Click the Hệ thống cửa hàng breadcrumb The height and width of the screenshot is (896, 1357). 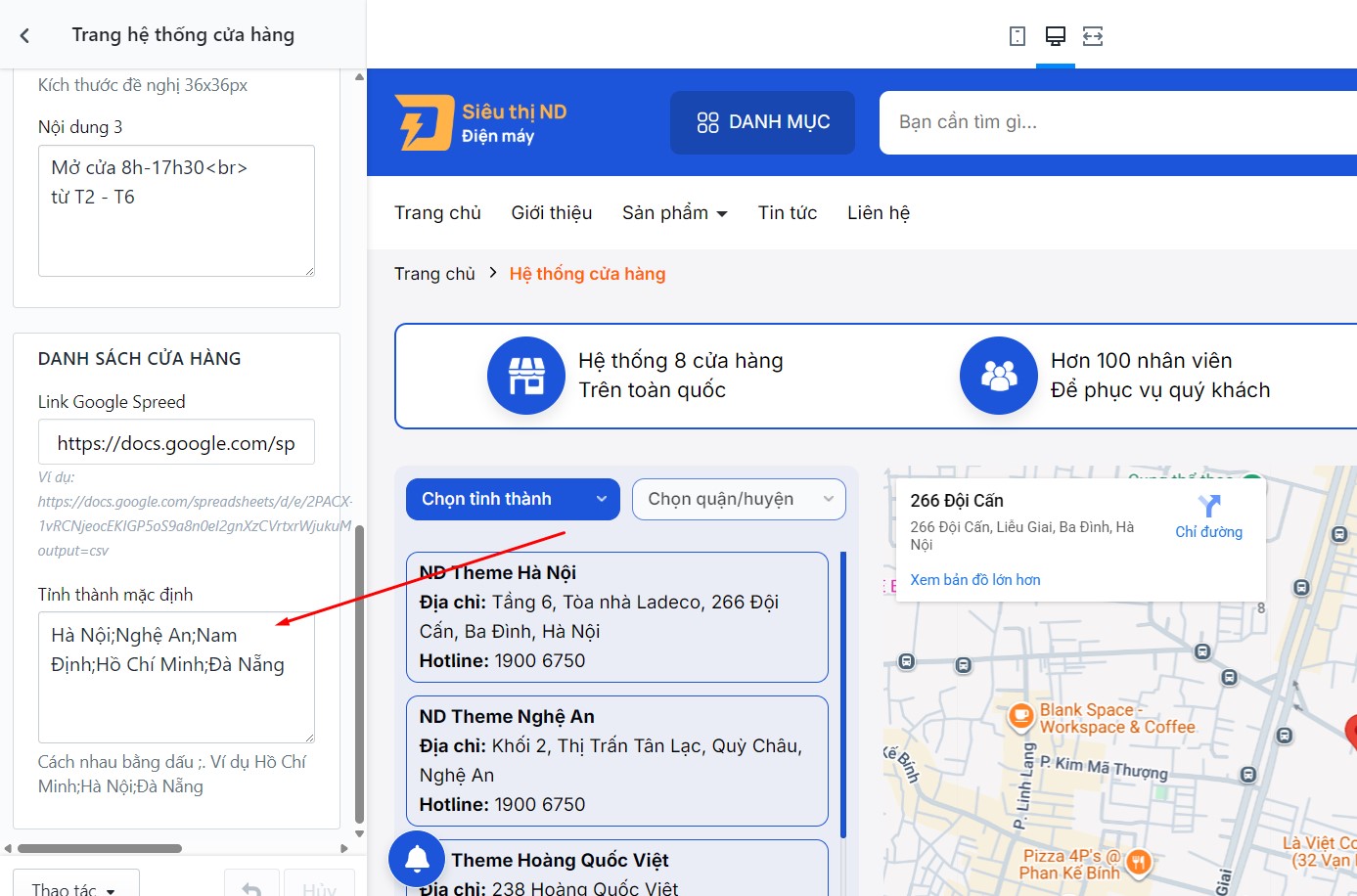587,274
